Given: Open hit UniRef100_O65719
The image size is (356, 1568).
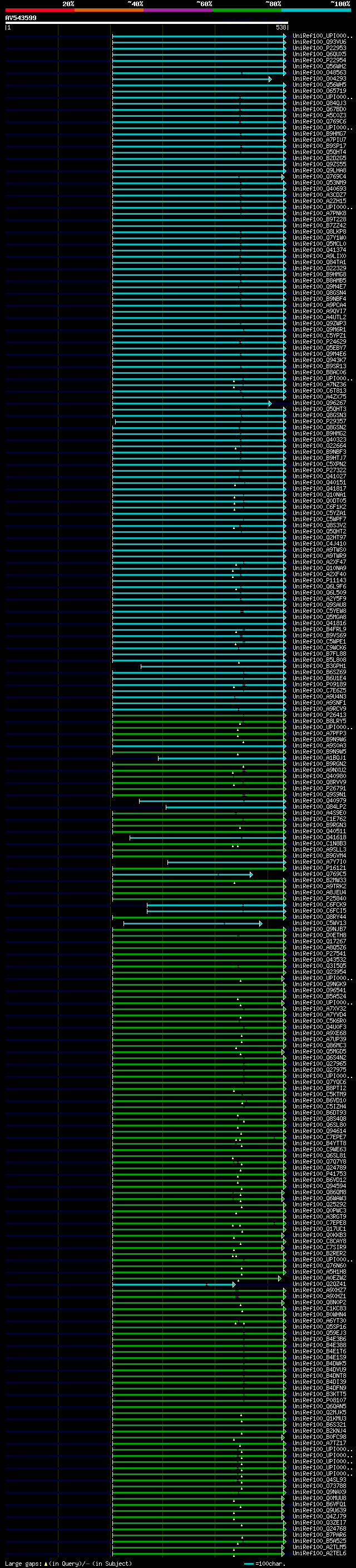Looking at the screenshot, I should pyautogui.click(x=319, y=91).
